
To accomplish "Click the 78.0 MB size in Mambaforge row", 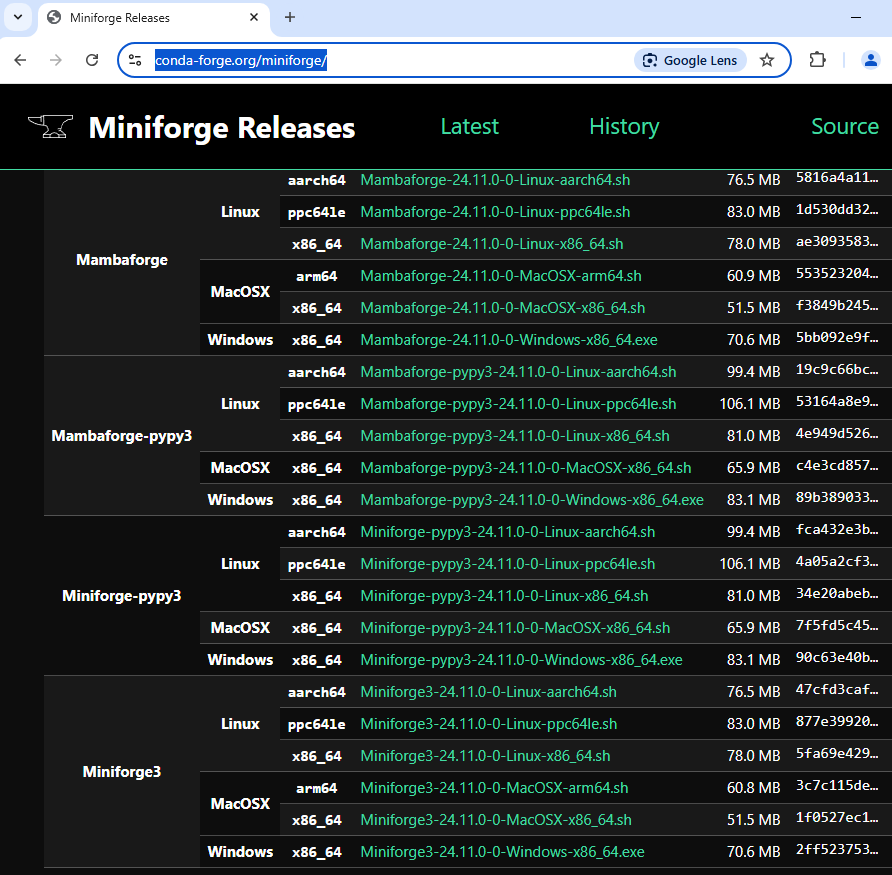I will pos(753,243).
